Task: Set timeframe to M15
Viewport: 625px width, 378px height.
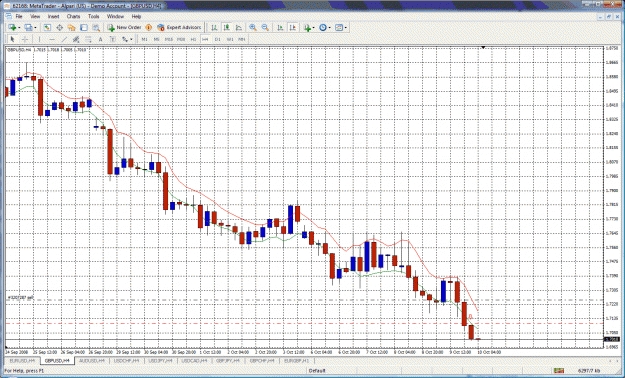Action: 169,39
